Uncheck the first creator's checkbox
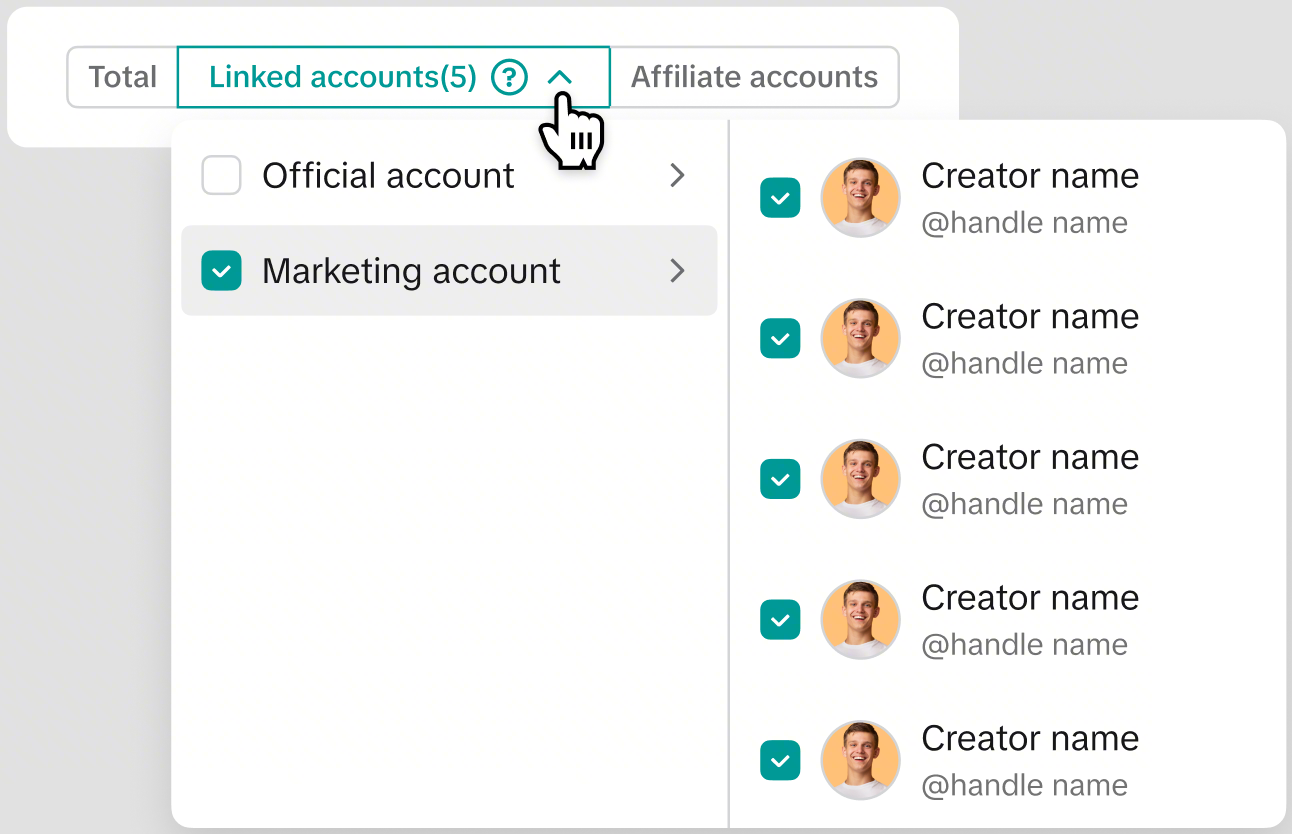This screenshot has height=834, width=1292. (780, 198)
